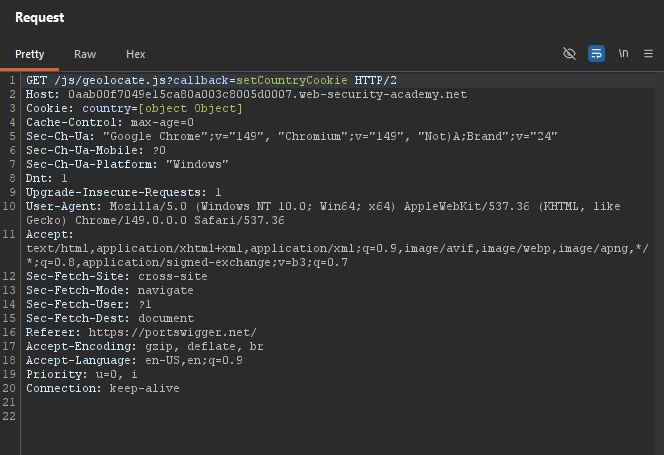Click the Referer portswigger.net URL
Screen dimensions: 664x455
pyautogui.click(x=172, y=332)
